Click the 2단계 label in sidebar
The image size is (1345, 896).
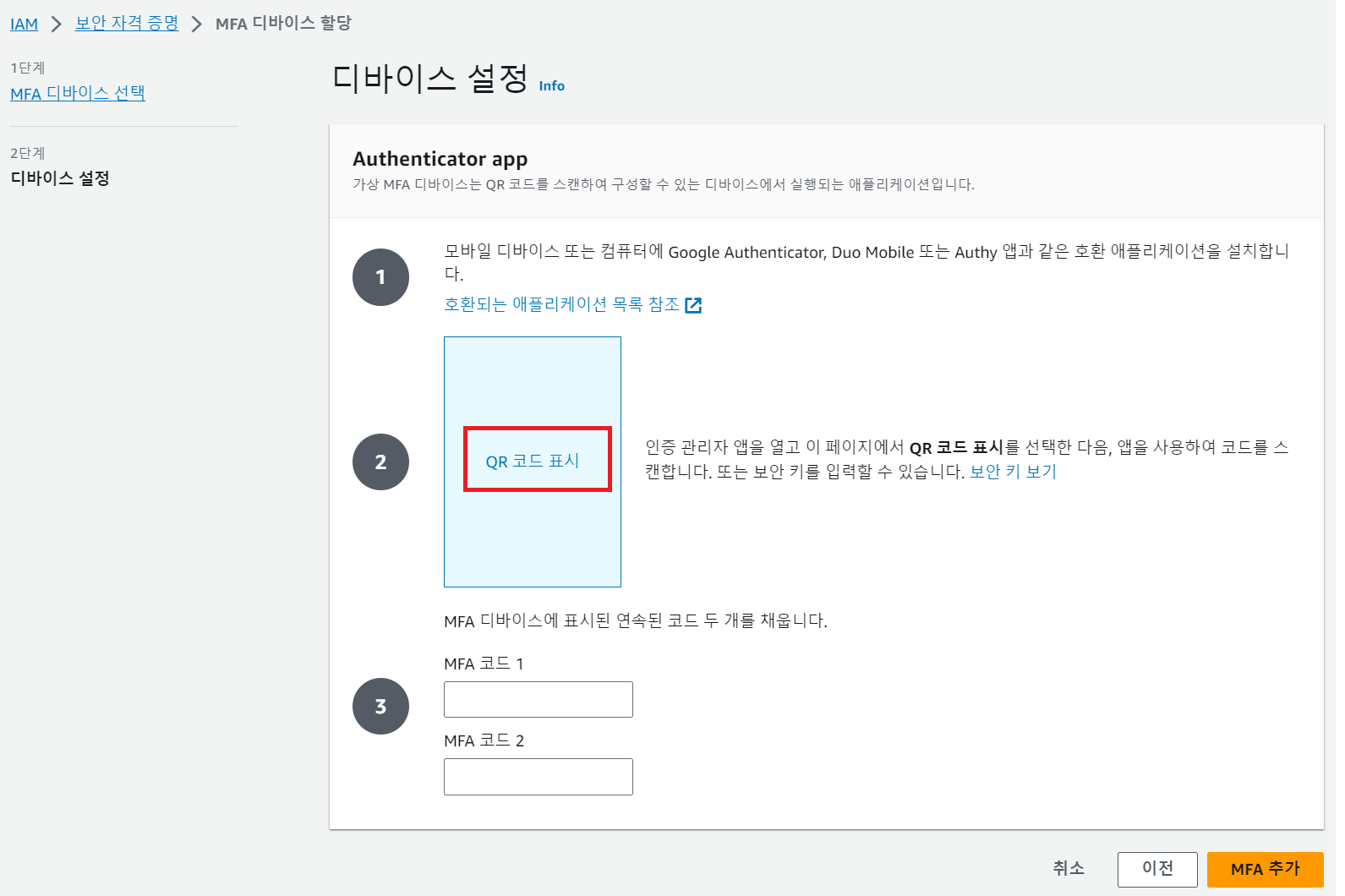[28, 153]
